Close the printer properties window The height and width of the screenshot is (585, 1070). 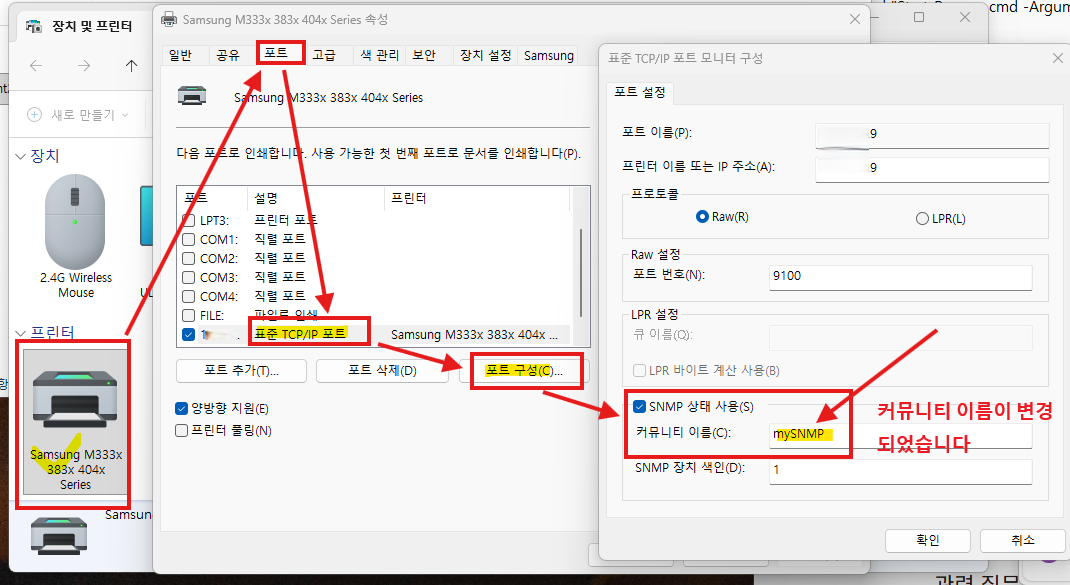(854, 19)
